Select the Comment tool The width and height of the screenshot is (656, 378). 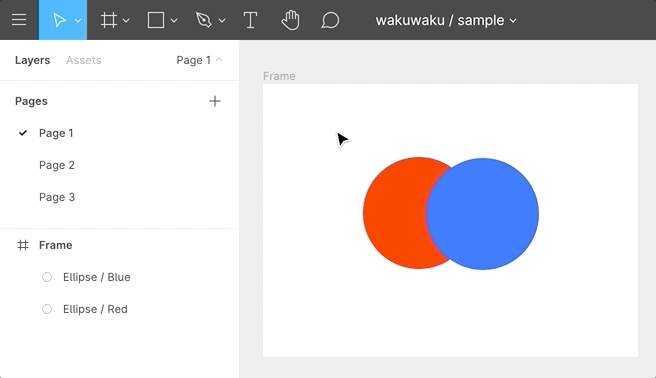click(x=330, y=20)
